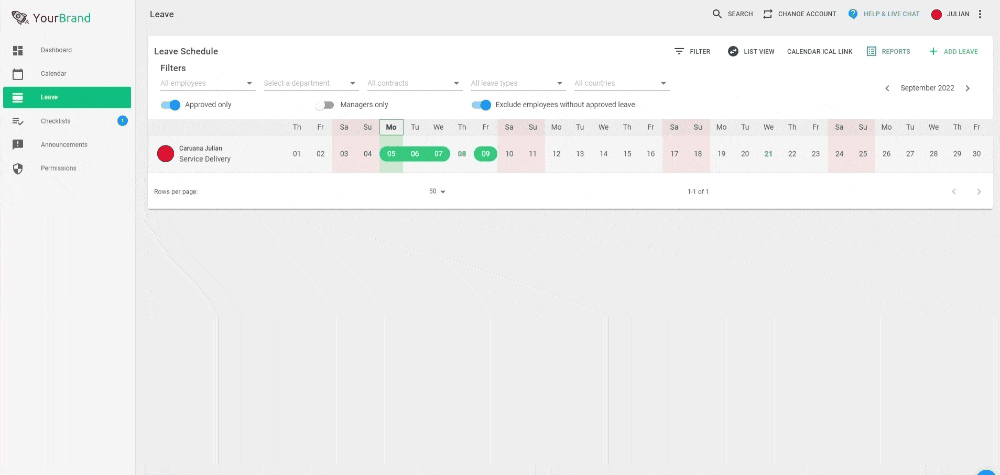Toggle Managers only switch
The image size is (1000, 475).
[x=325, y=105]
